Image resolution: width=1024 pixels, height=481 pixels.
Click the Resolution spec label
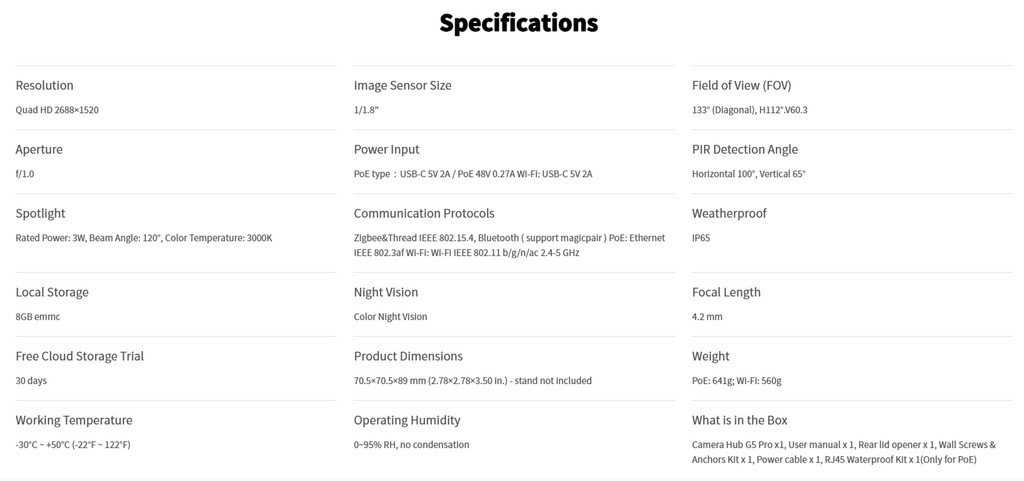(x=44, y=86)
